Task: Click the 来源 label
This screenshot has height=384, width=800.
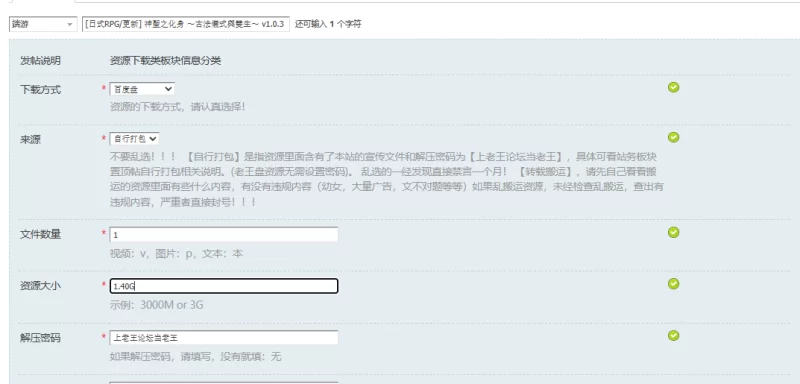Action: 30,140
